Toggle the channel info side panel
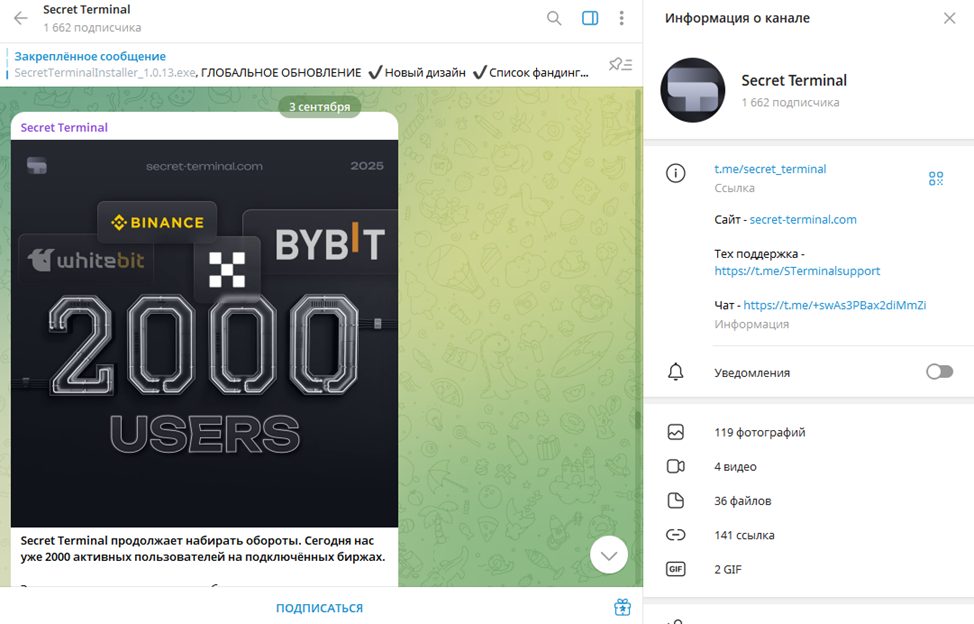This screenshot has height=624, width=974. 589,18
